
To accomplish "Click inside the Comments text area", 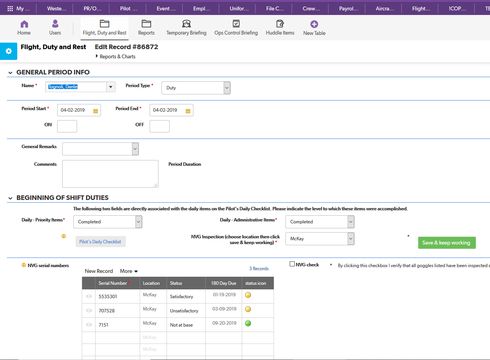I will (x=110, y=174).
